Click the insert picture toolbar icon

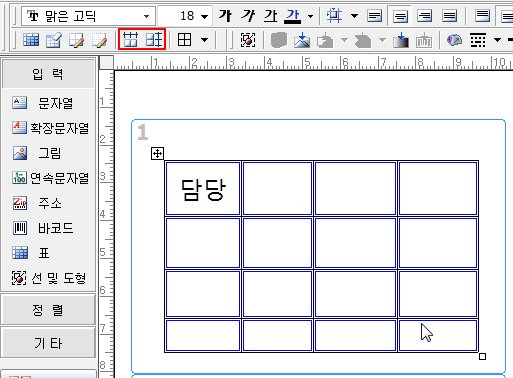tap(302, 40)
